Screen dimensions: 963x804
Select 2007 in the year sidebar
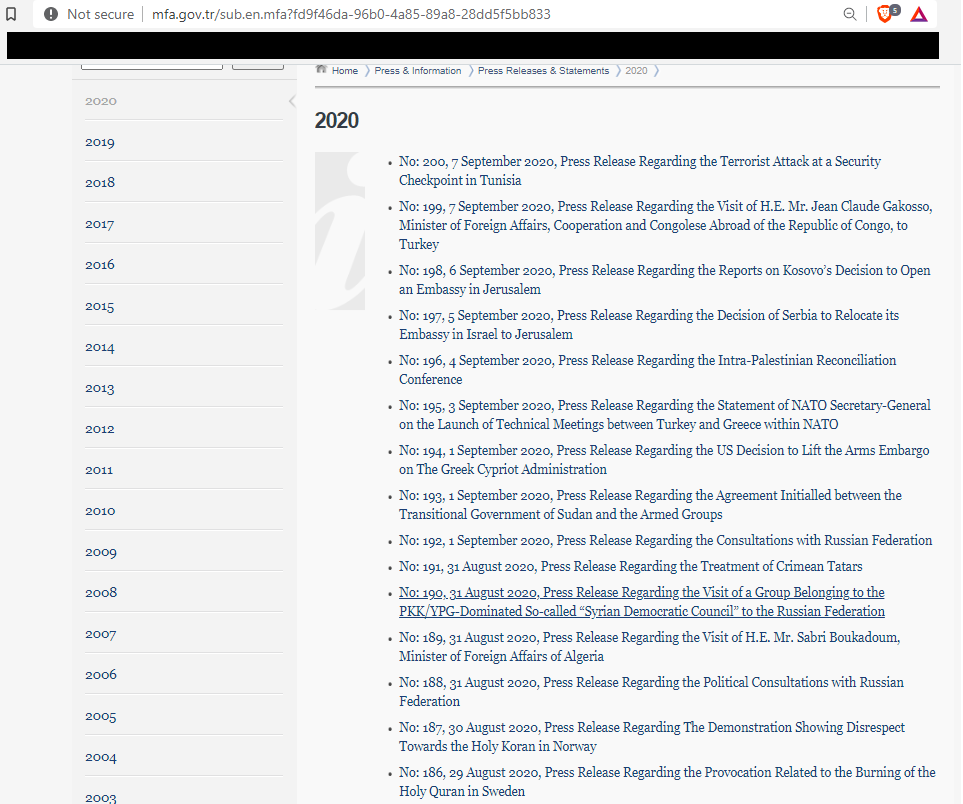click(101, 634)
